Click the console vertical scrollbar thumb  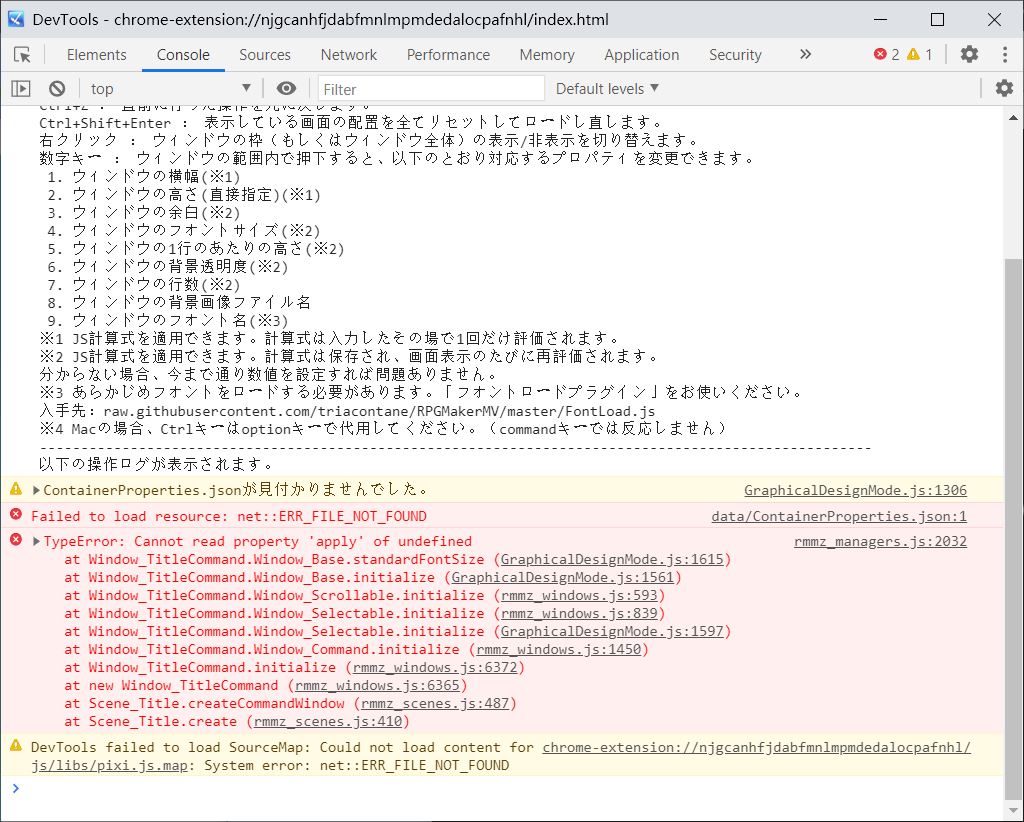tap(1014, 529)
